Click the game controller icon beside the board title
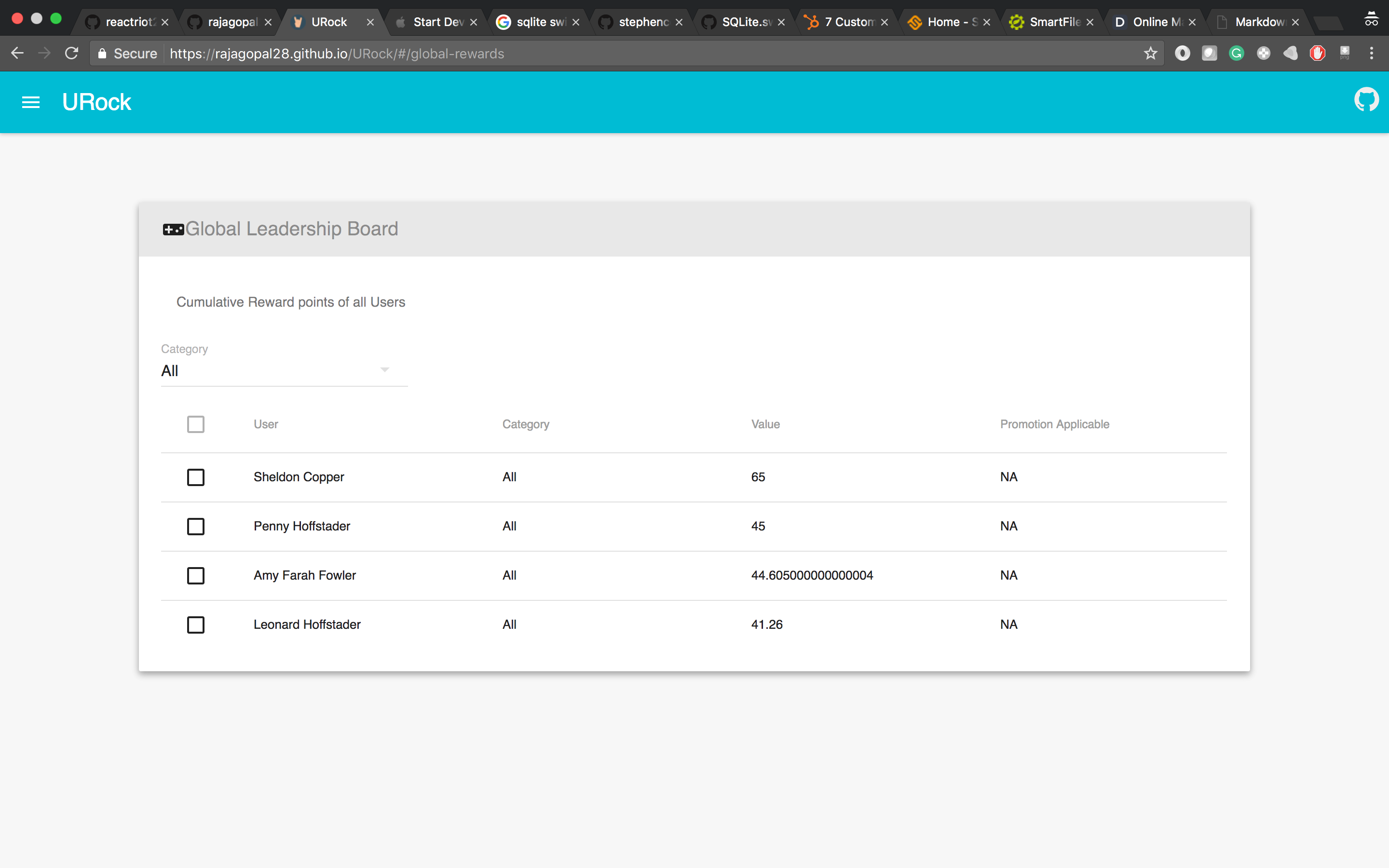The height and width of the screenshot is (868, 1389). [173, 230]
